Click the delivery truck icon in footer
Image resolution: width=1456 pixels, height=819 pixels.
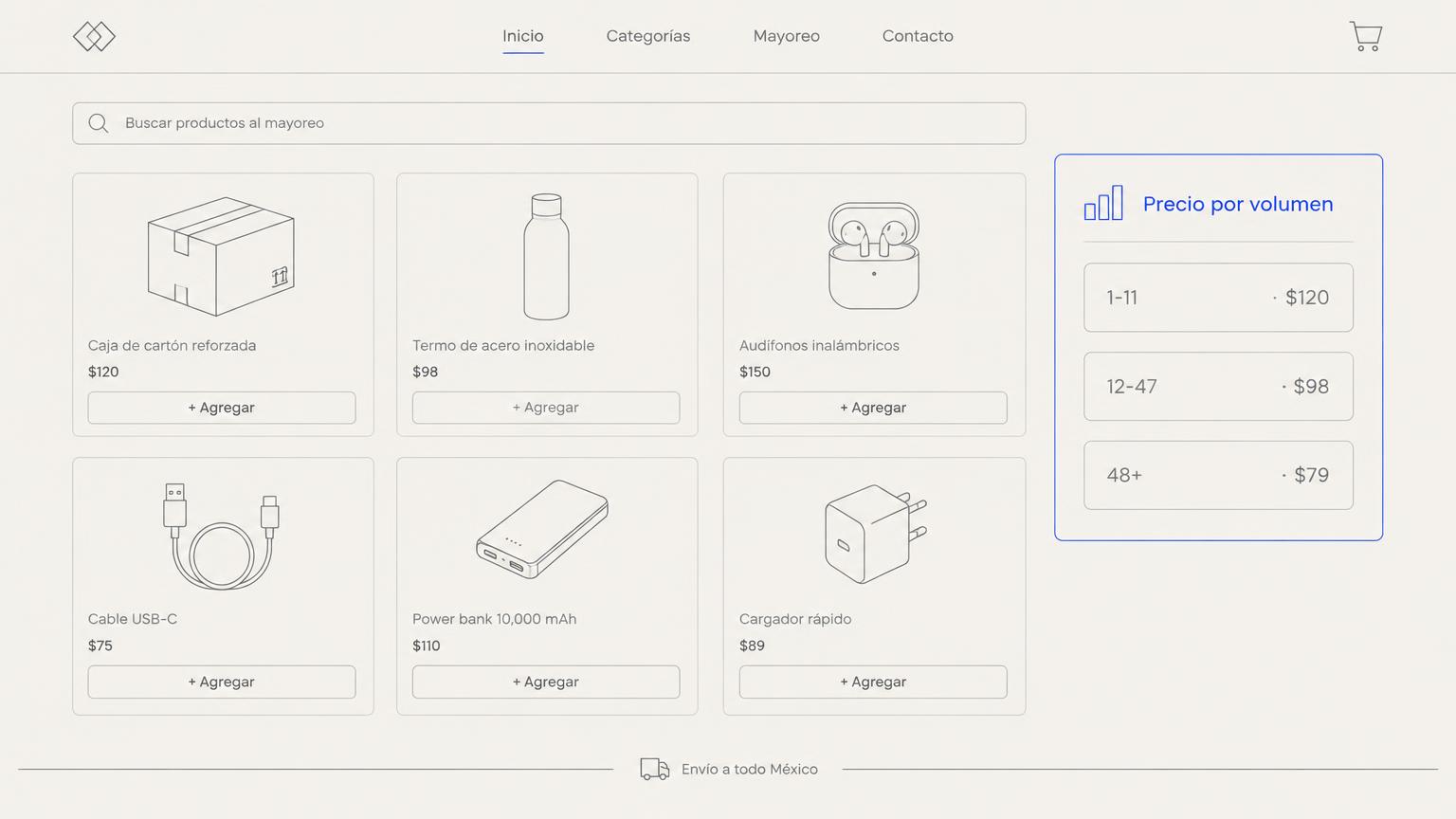click(x=655, y=769)
